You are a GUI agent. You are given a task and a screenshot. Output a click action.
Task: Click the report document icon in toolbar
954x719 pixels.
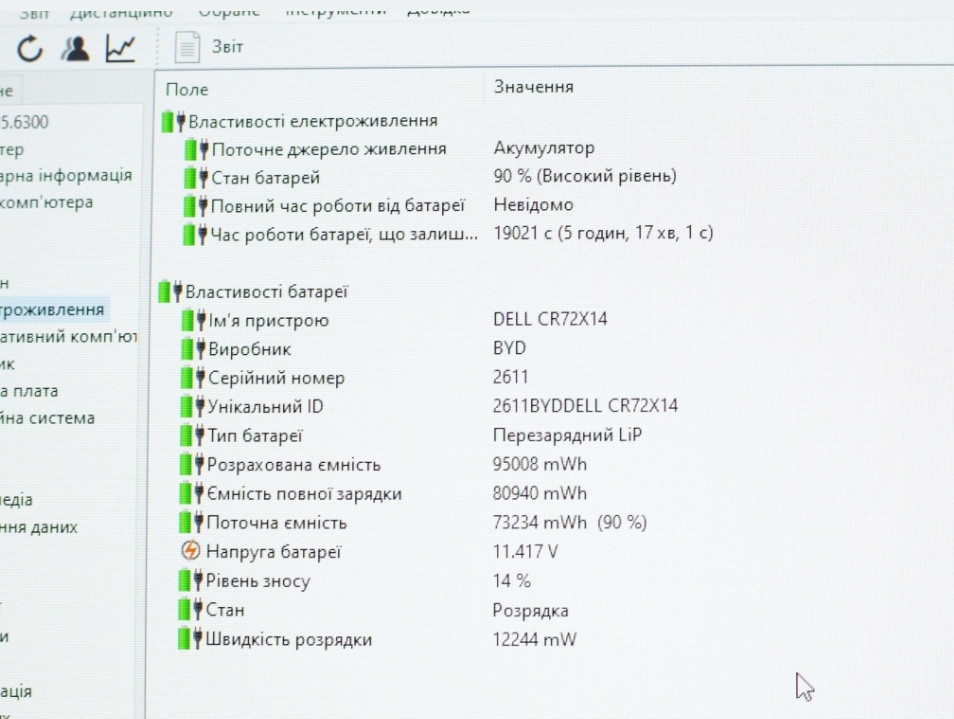pos(187,47)
